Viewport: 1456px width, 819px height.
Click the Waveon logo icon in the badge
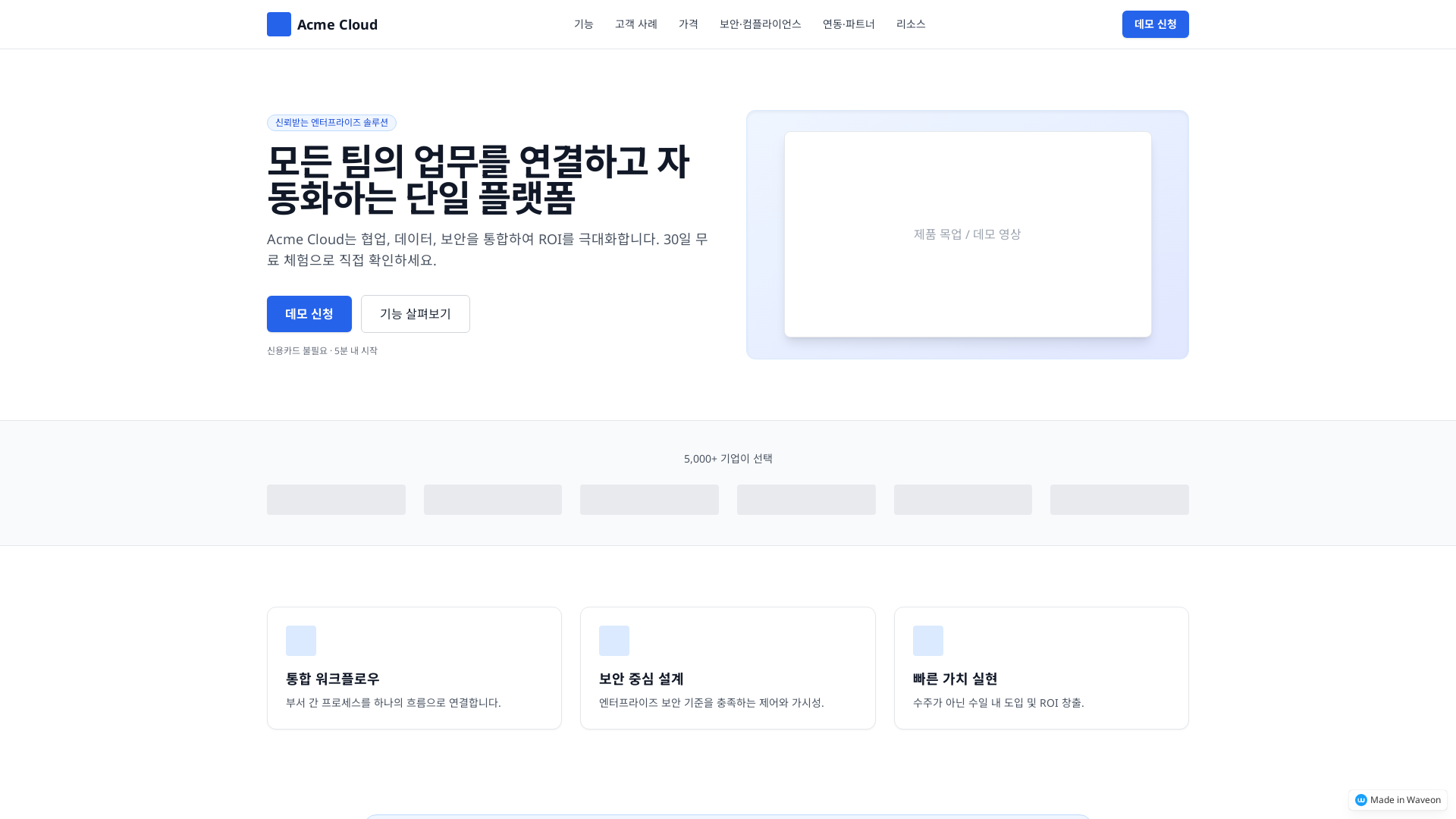1361,799
